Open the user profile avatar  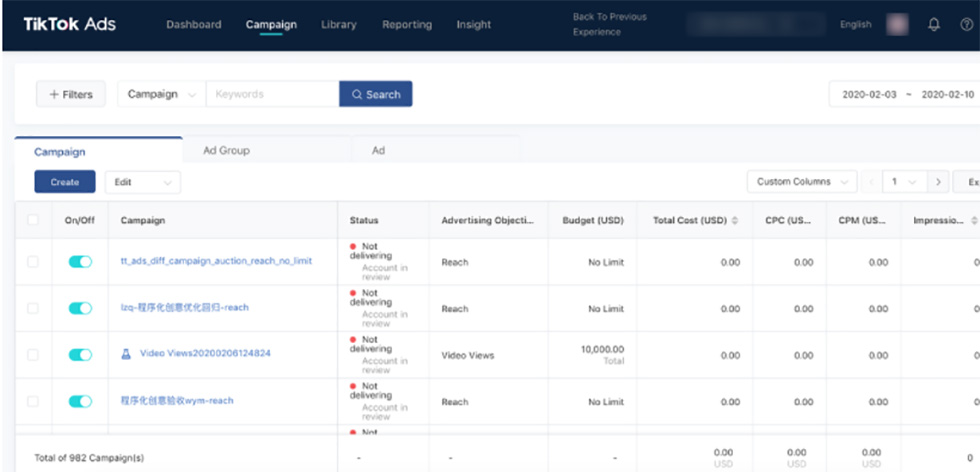pyautogui.click(x=897, y=25)
